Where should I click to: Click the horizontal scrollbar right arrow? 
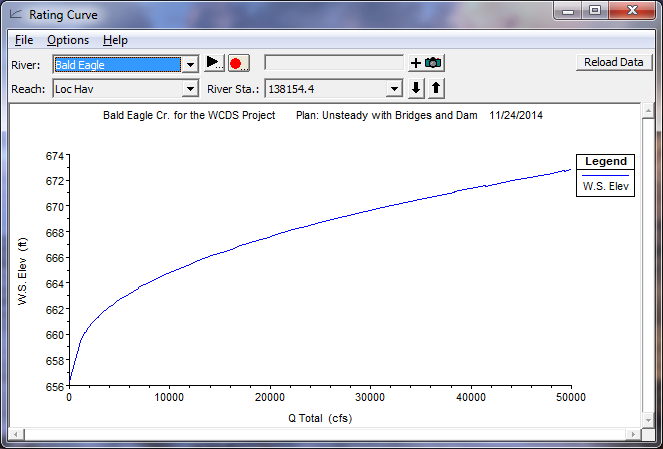click(635, 433)
